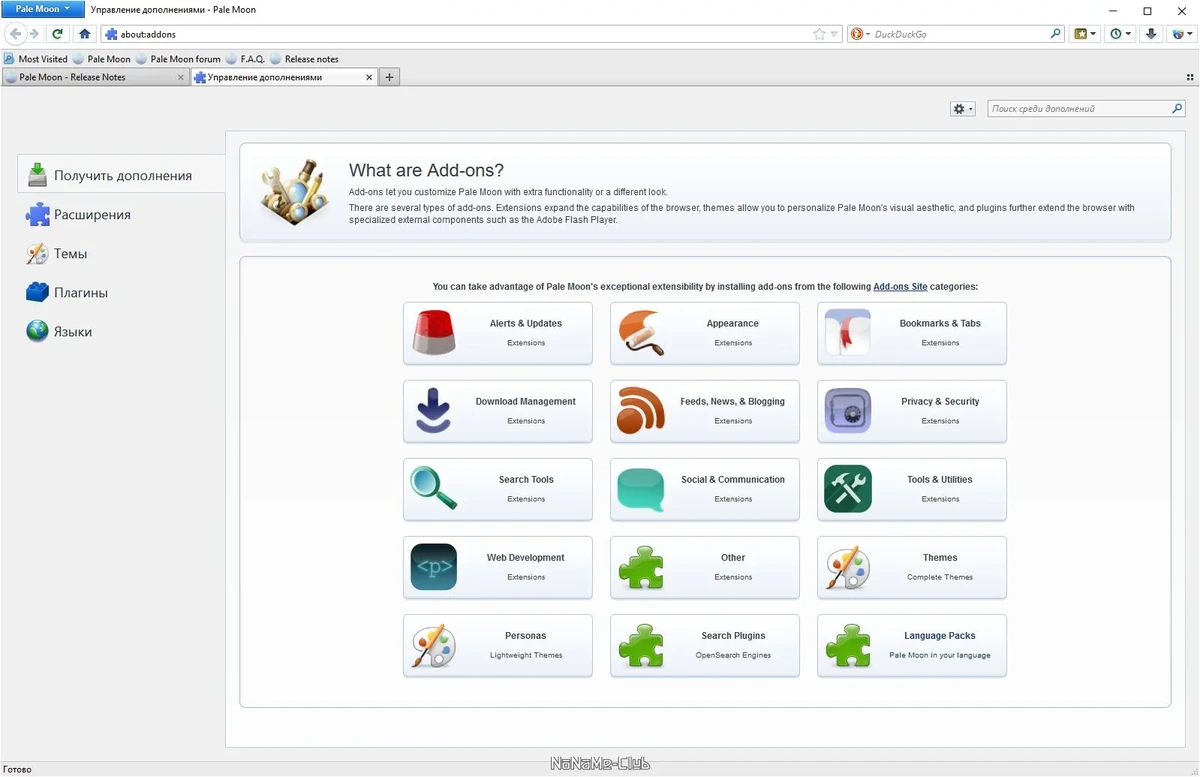Expand the DuckDuckGo search engine selector
1200x777 pixels.
tap(859, 34)
